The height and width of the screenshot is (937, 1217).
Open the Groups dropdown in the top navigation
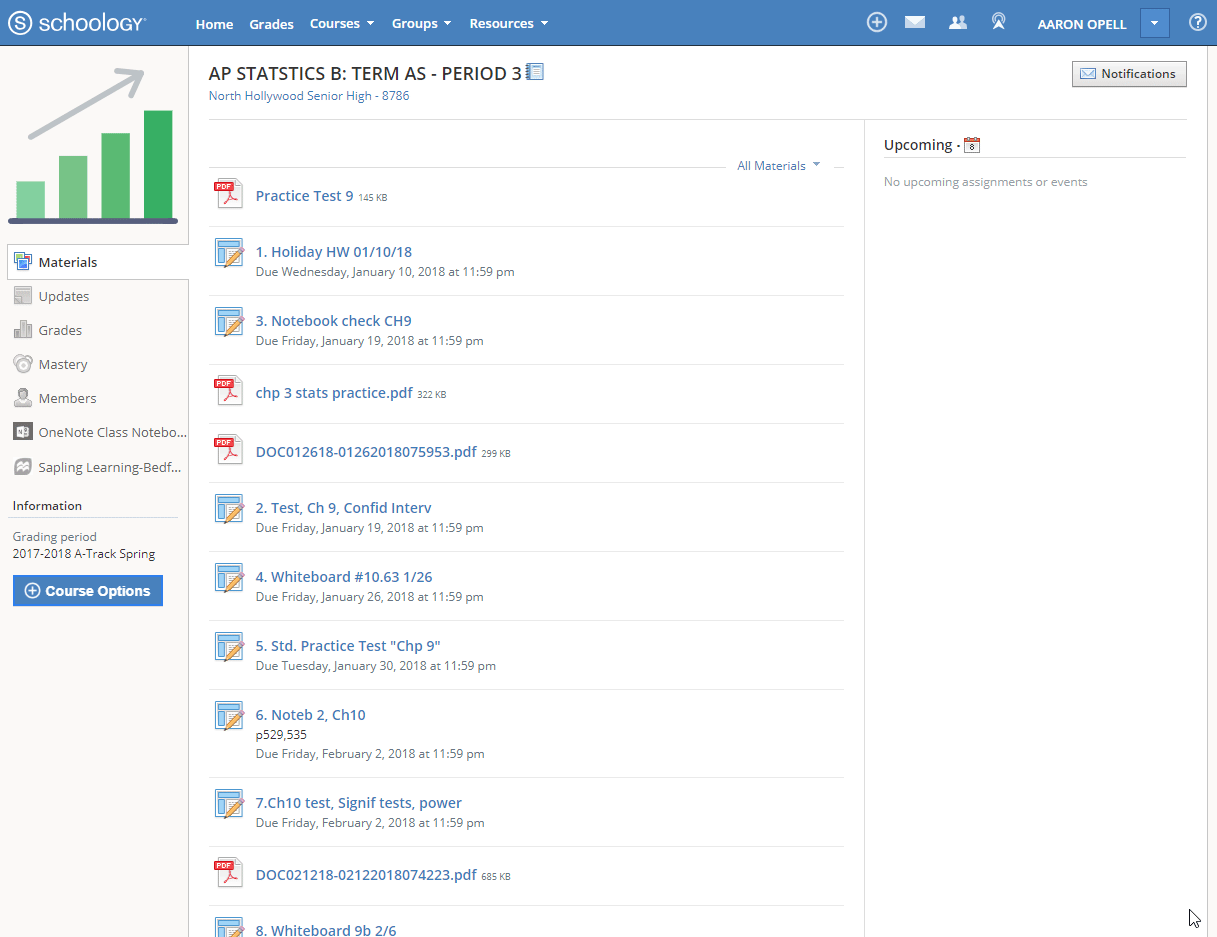click(421, 23)
